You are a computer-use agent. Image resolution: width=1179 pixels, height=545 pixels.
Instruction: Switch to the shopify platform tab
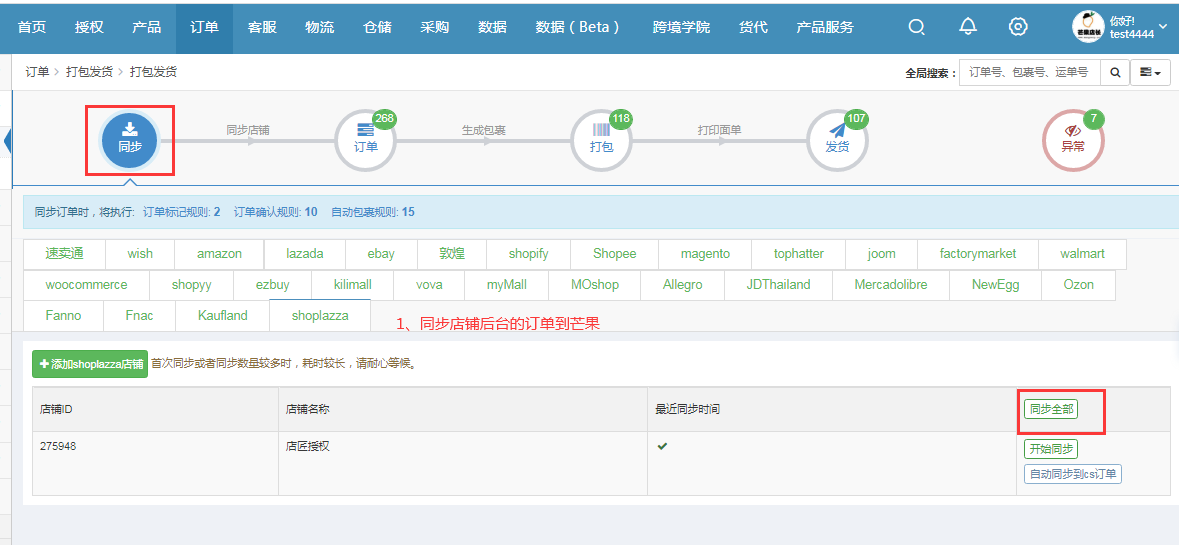528,254
